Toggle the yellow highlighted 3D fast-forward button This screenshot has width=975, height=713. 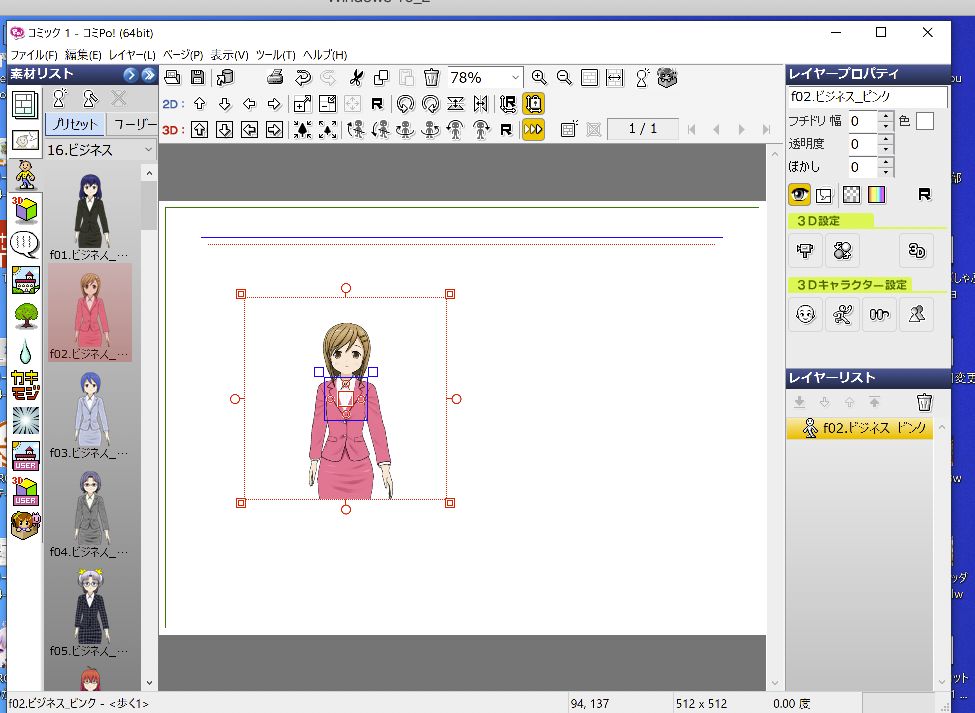click(533, 129)
